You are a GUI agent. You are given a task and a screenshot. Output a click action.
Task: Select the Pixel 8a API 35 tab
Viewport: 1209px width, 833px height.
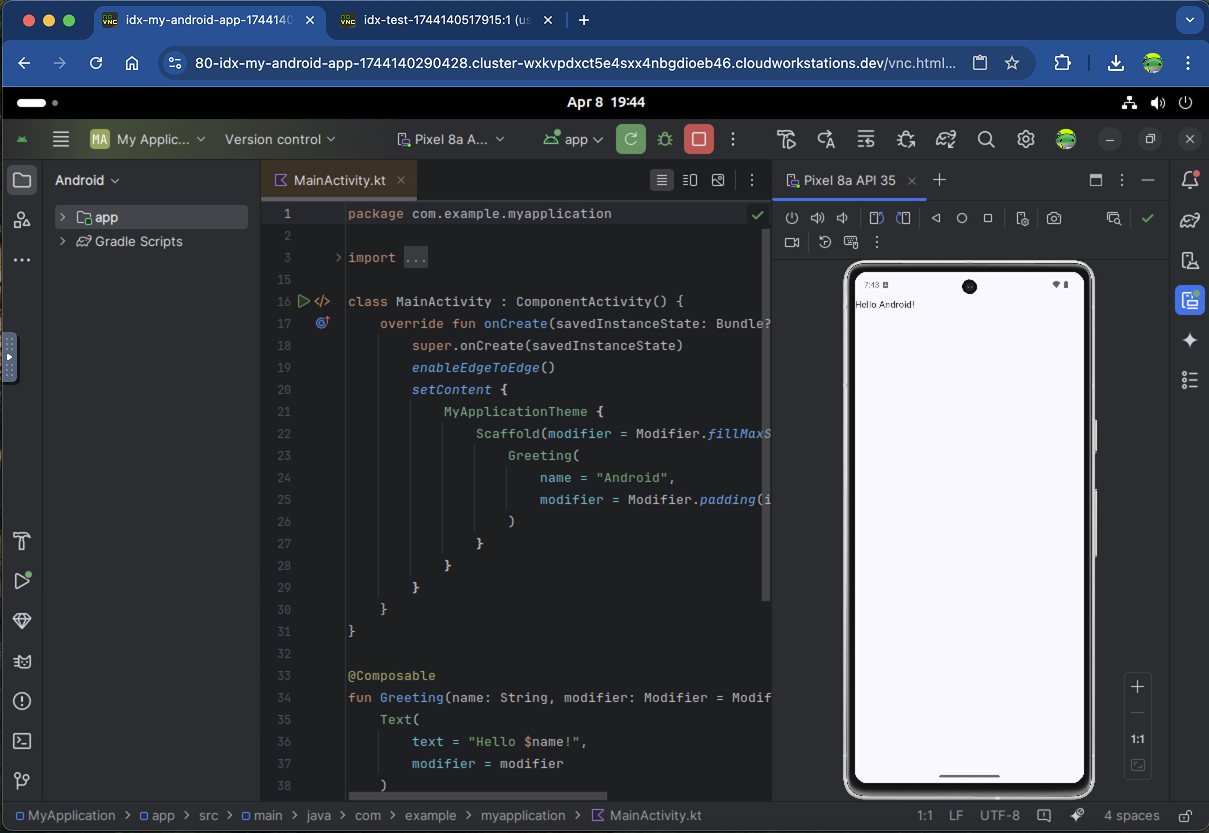[848, 180]
